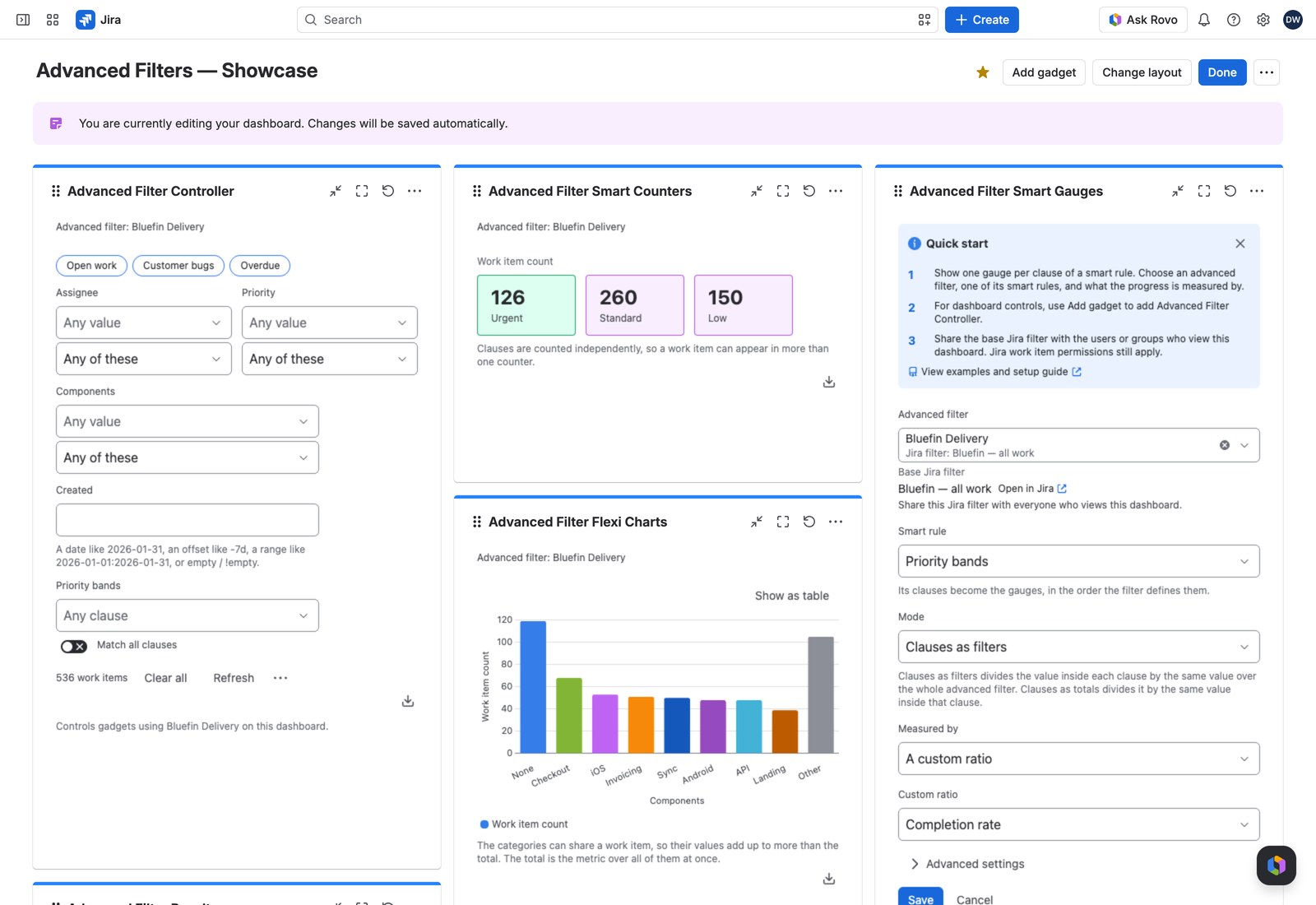Viewport: 1316px width, 905px height.
Task: Click the Change layout button
Action: [x=1142, y=72]
